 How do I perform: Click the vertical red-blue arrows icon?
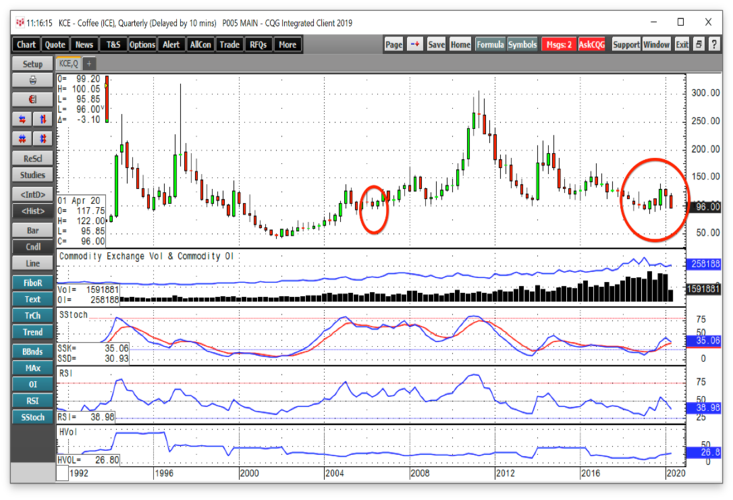click(x=43, y=120)
